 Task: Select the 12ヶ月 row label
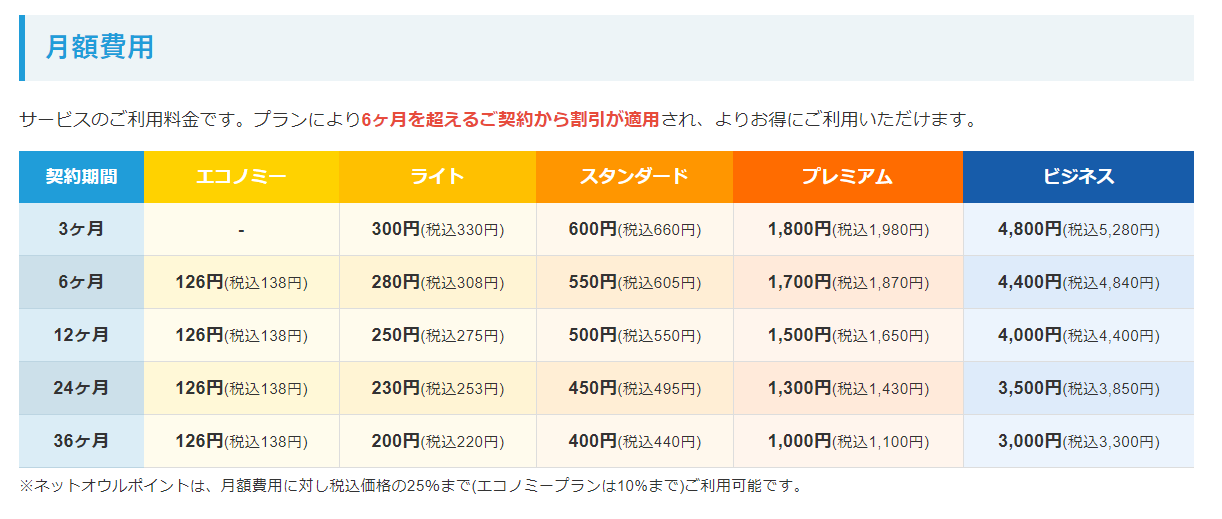coord(81,335)
